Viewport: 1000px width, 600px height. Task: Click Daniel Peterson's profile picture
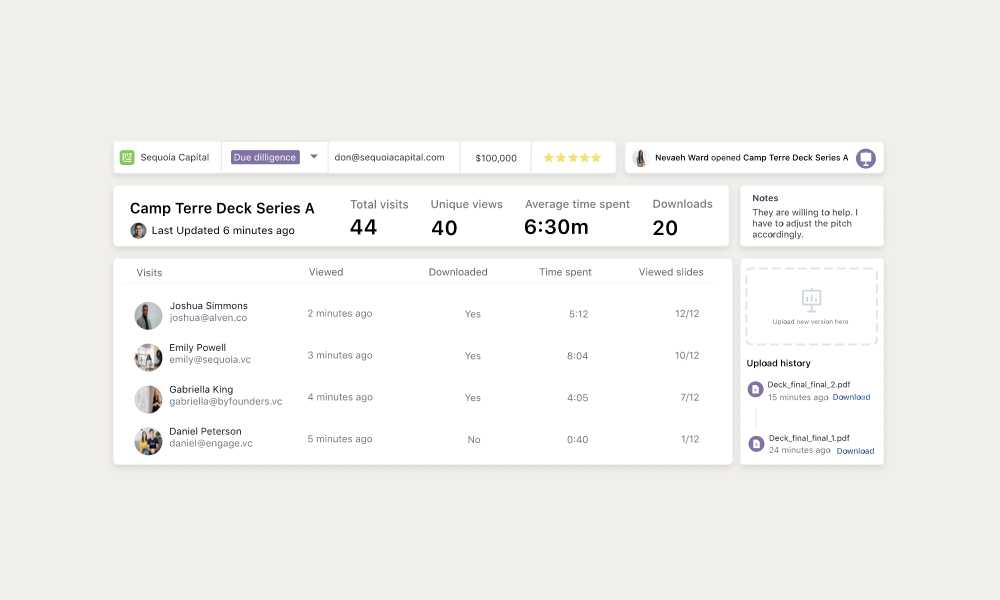tap(148, 441)
